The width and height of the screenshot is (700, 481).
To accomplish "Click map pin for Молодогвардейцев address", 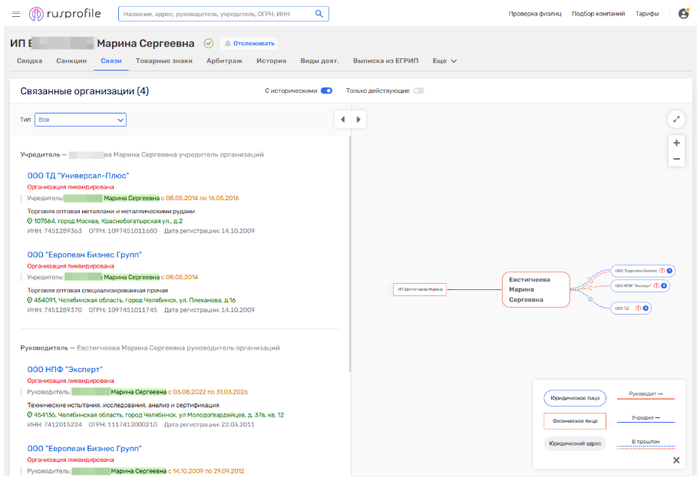I will 29,415.
